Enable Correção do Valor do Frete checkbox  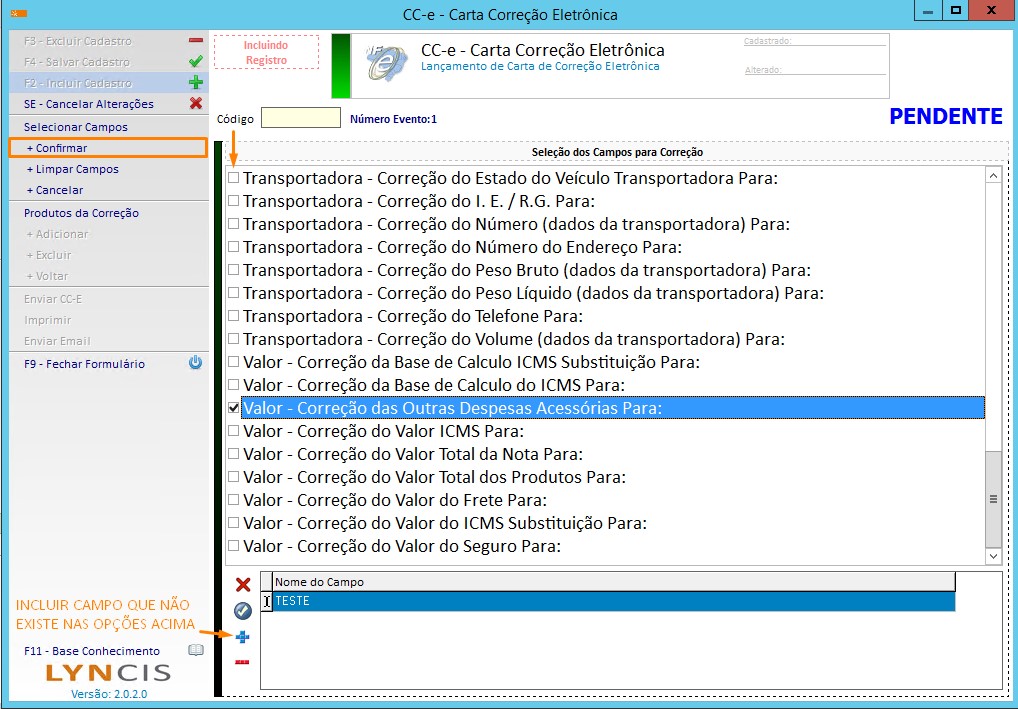click(x=234, y=500)
